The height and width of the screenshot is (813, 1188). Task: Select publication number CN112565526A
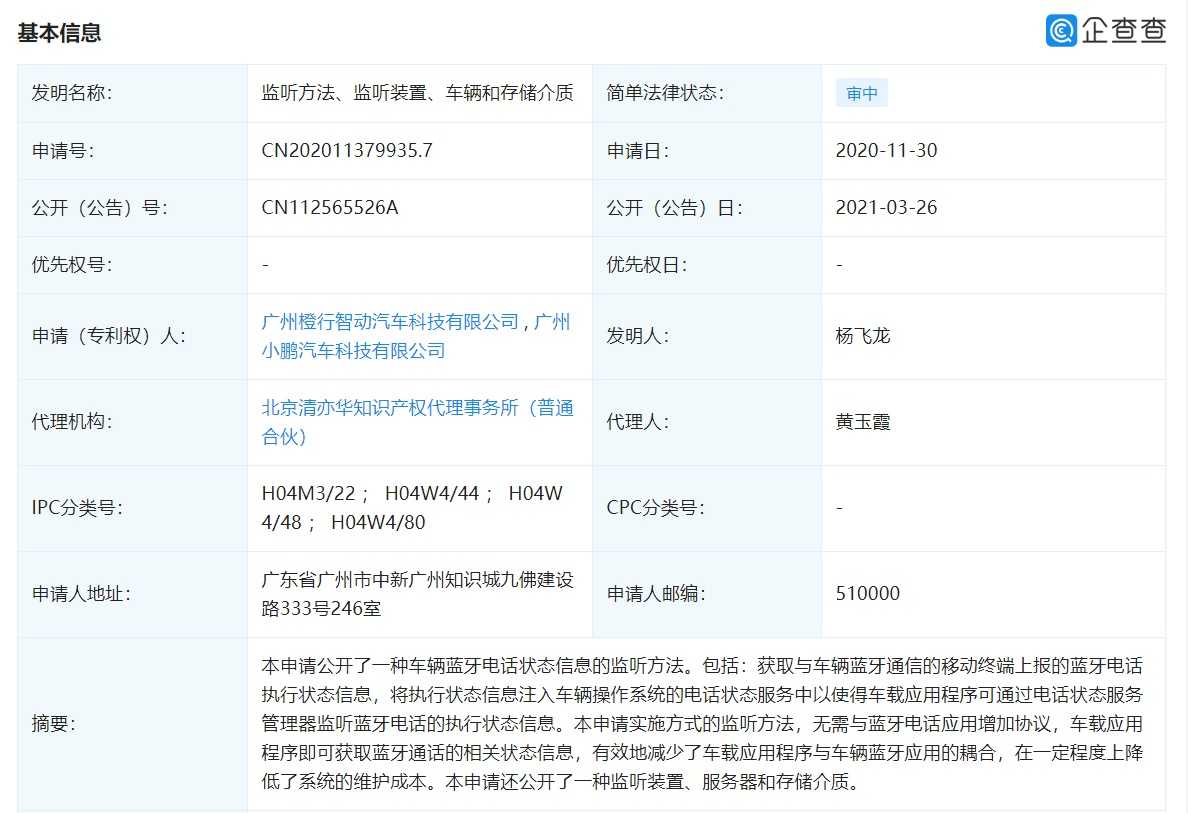(x=330, y=208)
